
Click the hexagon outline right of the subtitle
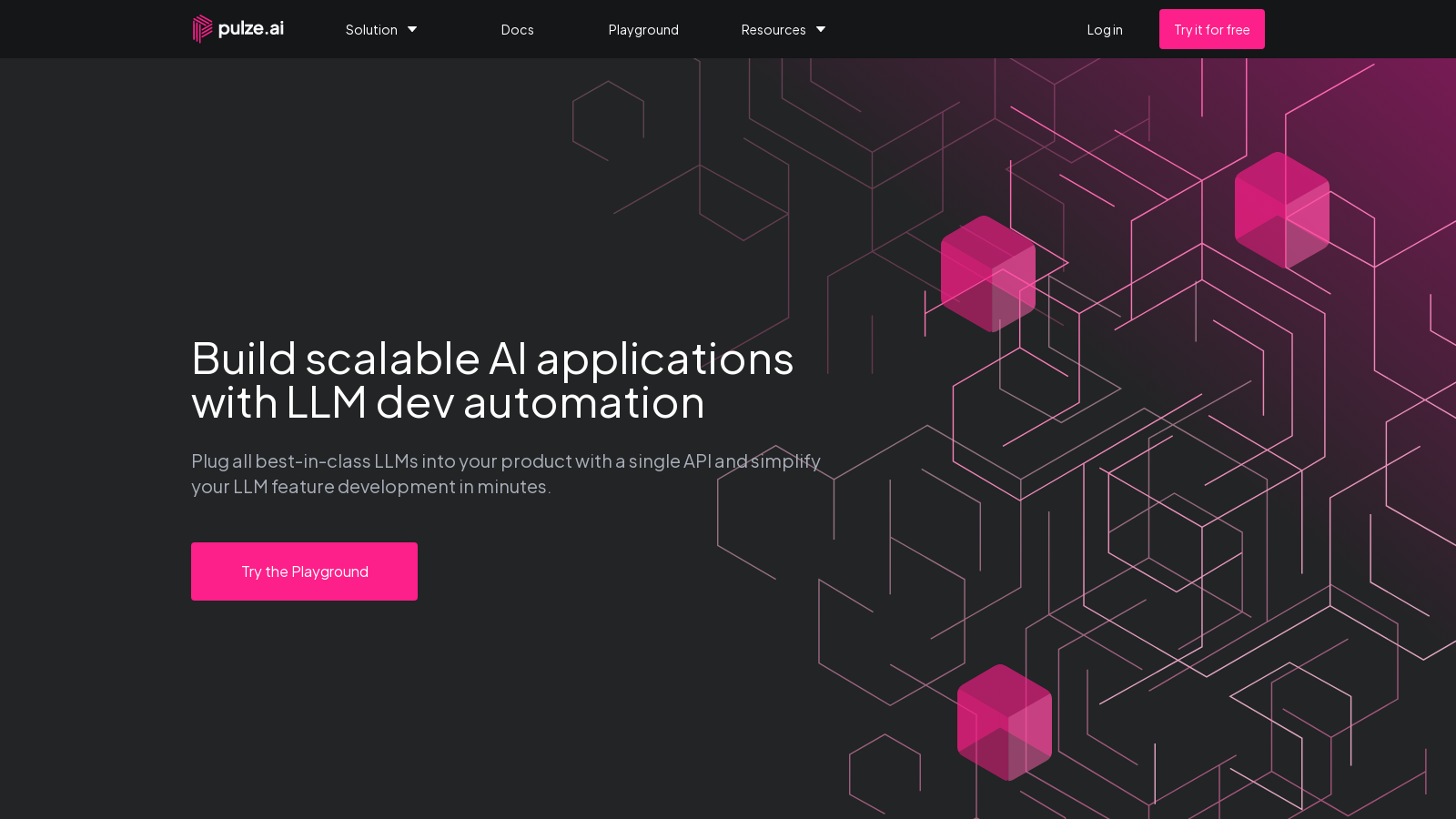pyautogui.click(x=775, y=512)
